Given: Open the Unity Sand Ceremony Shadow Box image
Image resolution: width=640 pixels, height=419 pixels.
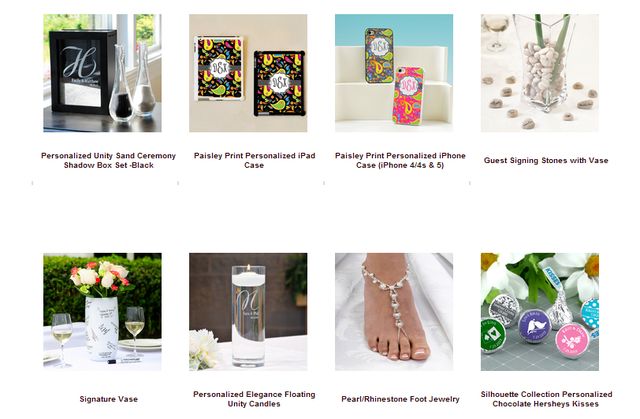Looking at the screenshot, I should (102, 73).
